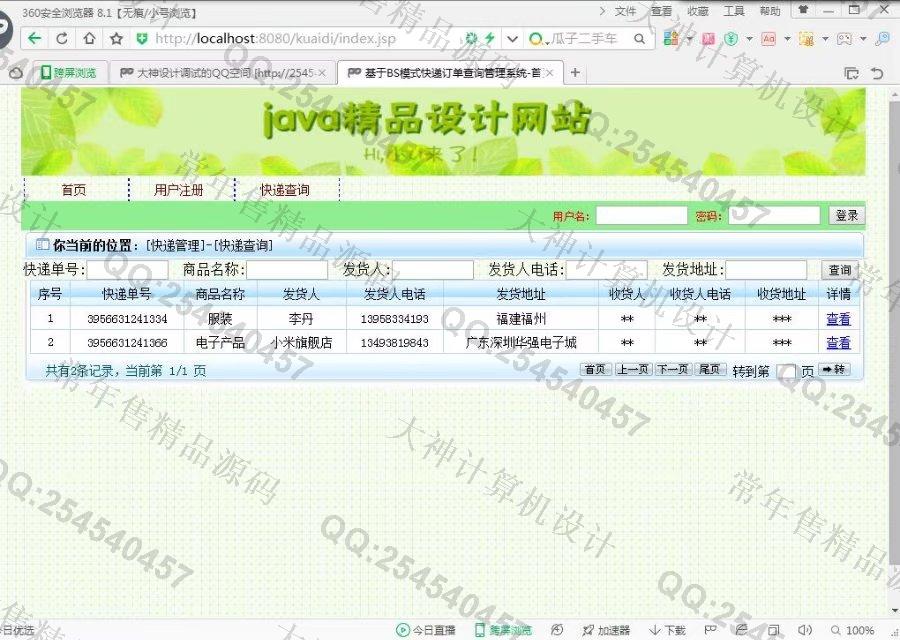Open 今日直播 in the status bar
This screenshot has width=900, height=640.
click(x=426, y=630)
